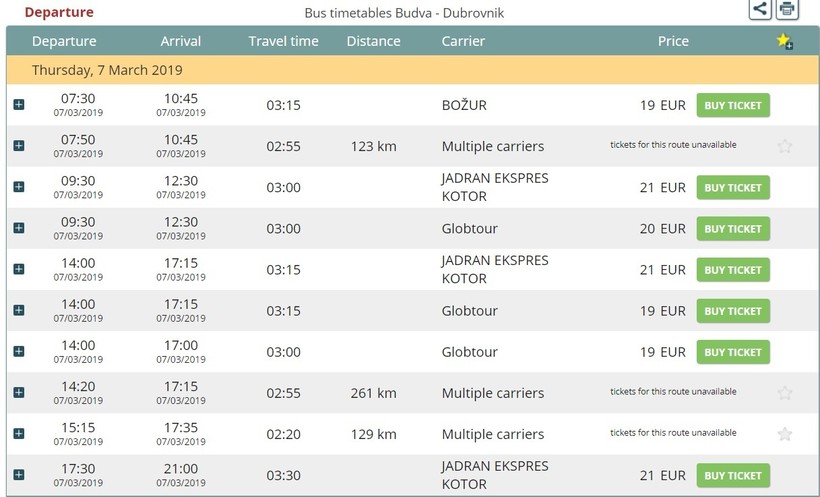The width and height of the screenshot is (820, 497).
Task: Open the Departure tab
Action: pyautogui.click(x=59, y=12)
